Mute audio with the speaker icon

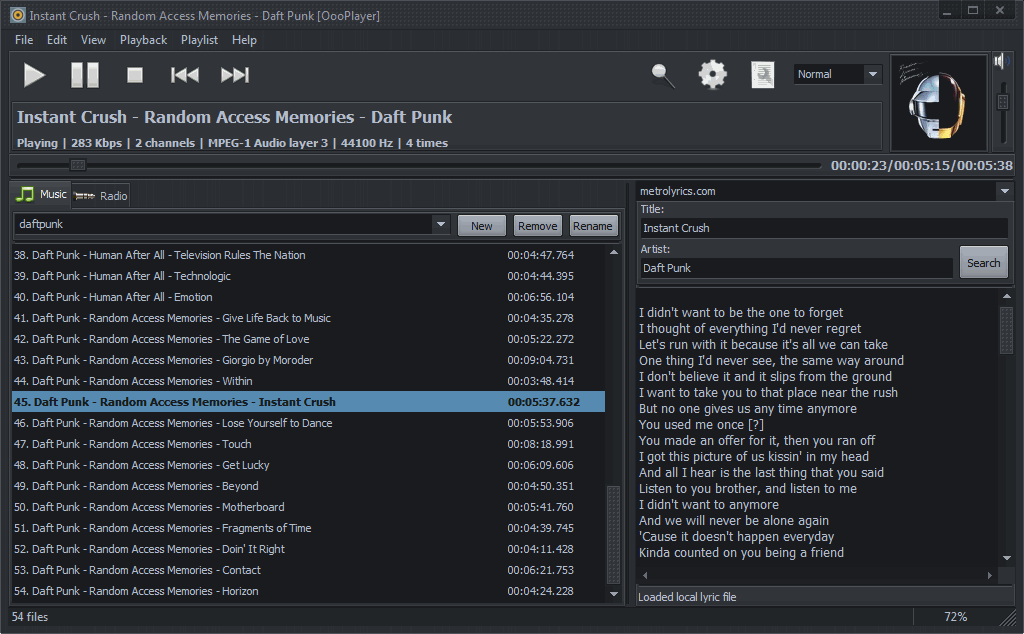coord(1002,62)
